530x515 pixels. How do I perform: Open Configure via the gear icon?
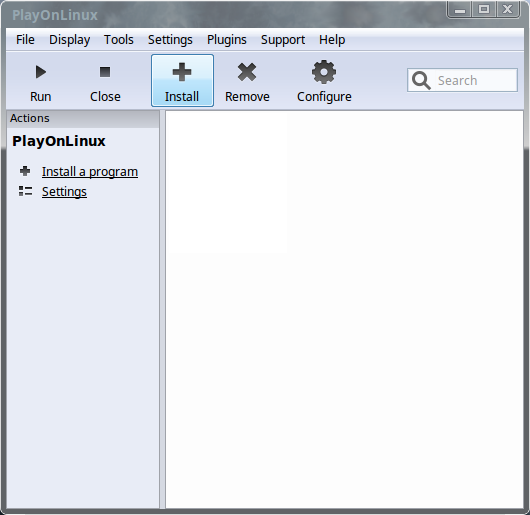(324, 72)
